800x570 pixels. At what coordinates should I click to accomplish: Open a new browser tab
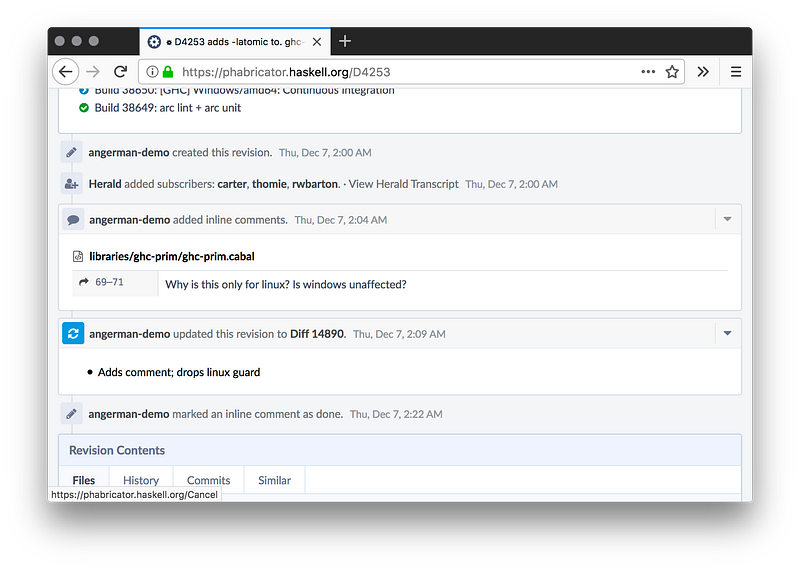(x=345, y=41)
